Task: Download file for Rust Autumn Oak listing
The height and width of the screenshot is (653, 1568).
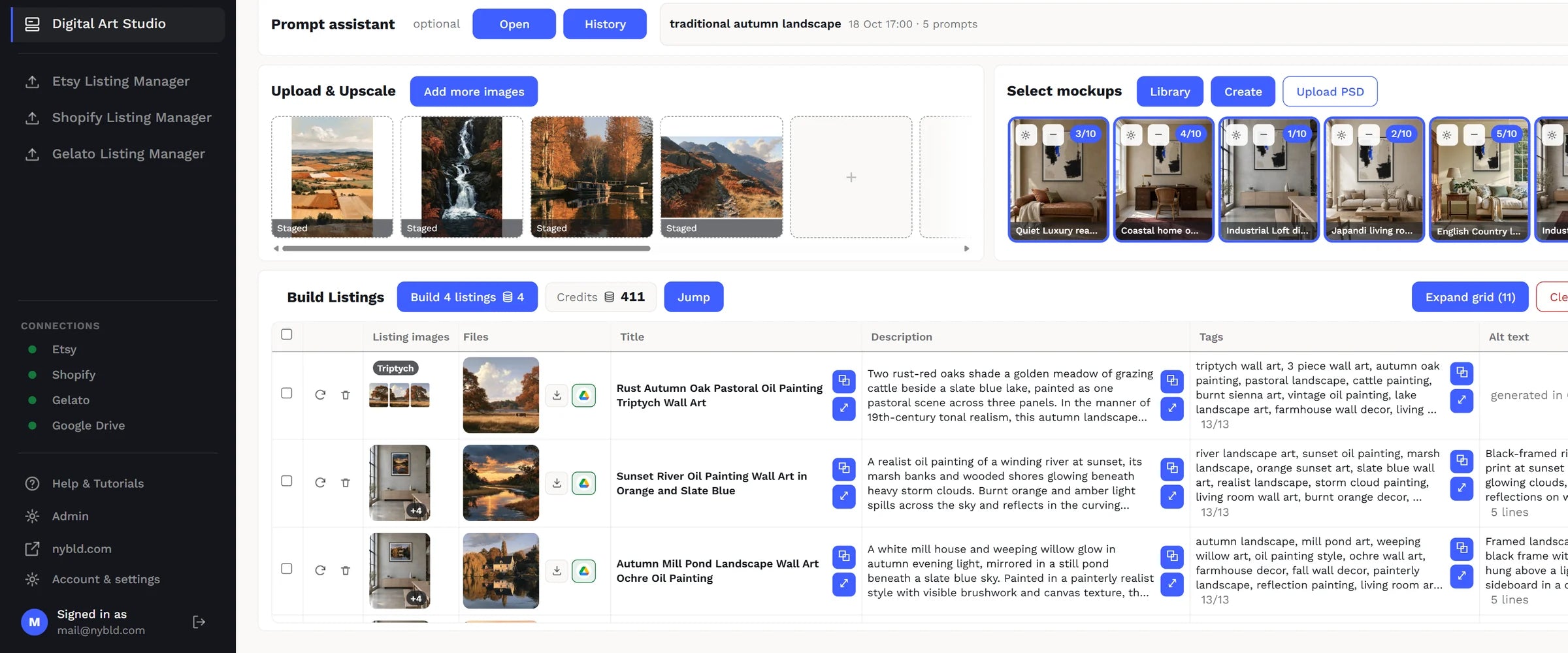Action: click(557, 395)
